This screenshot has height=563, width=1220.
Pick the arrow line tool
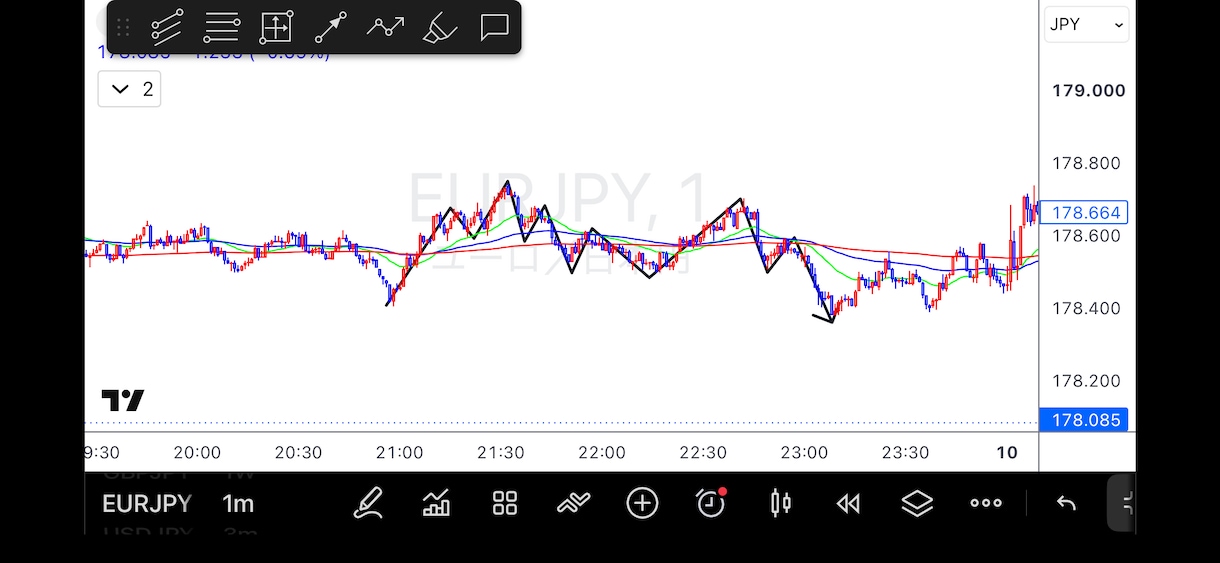tap(330, 27)
